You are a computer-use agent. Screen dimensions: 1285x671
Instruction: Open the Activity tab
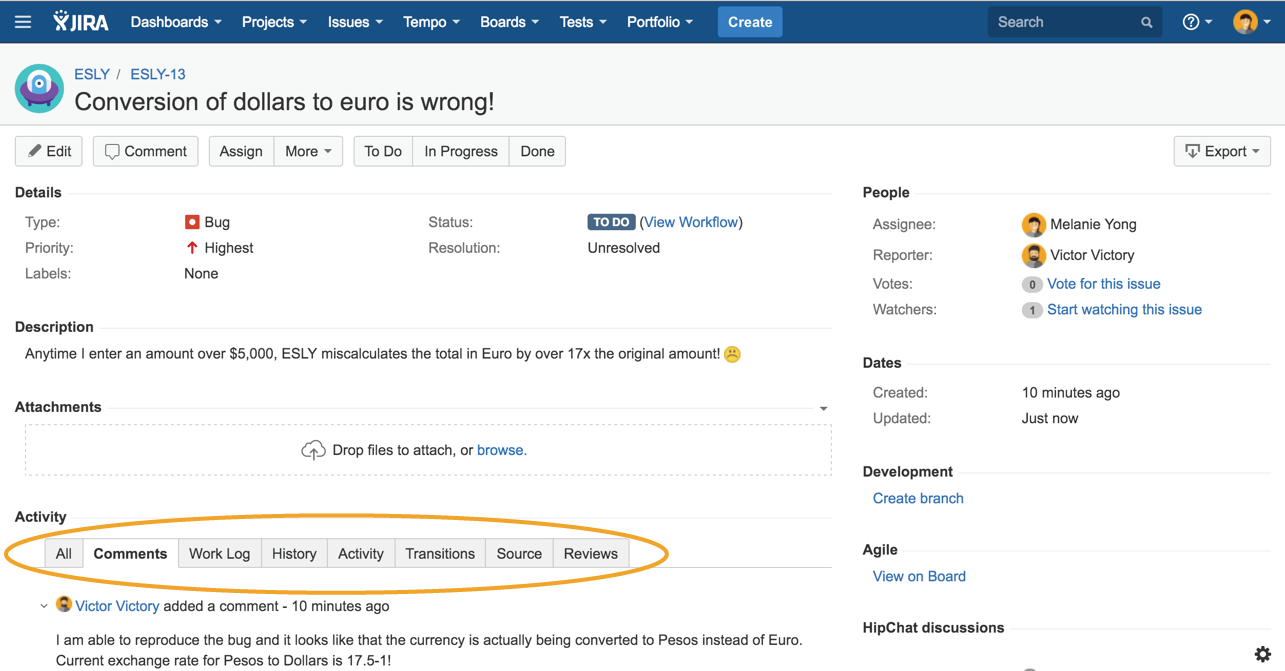361,553
